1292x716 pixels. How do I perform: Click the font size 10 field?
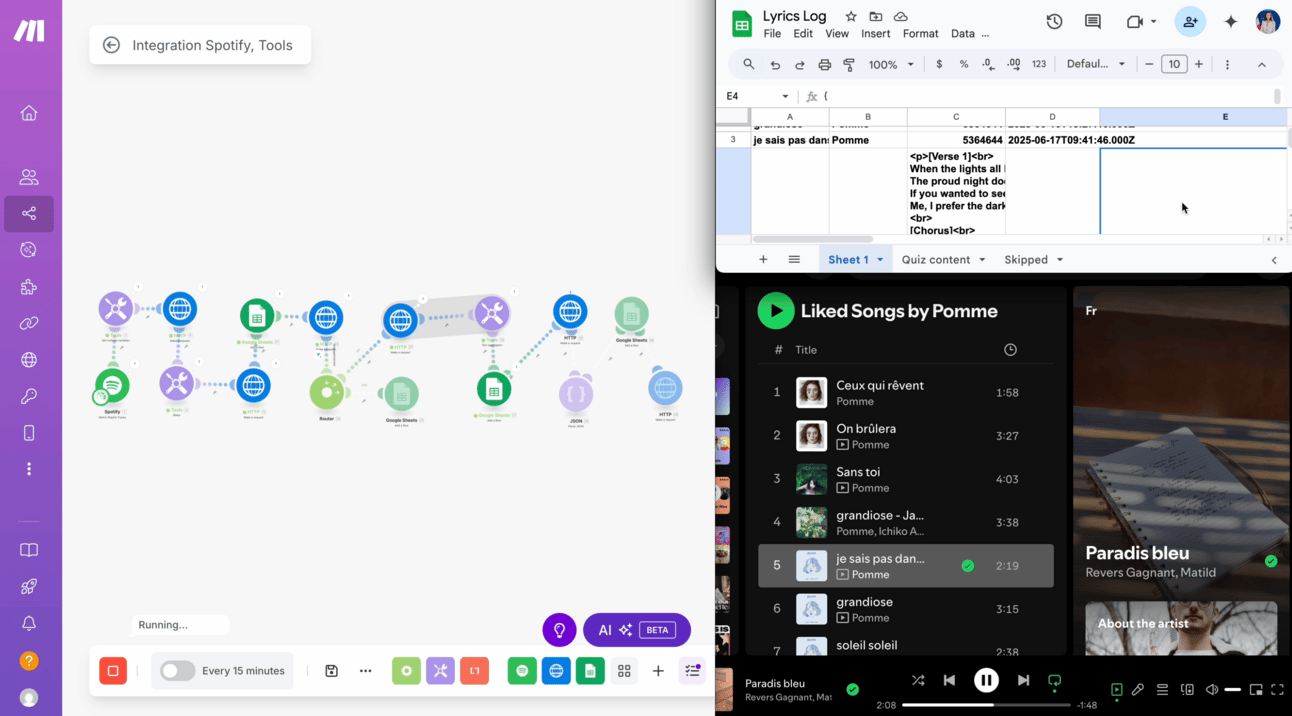[1174, 64]
